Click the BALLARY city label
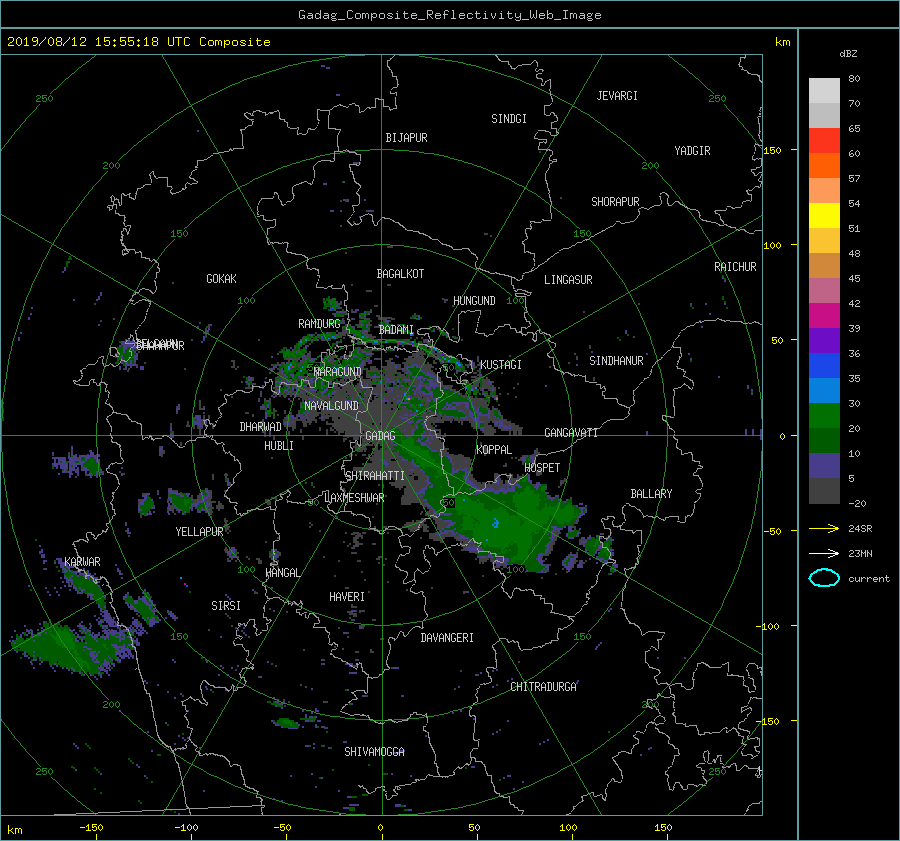Image resolution: width=900 pixels, height=841 pixels. coord(651,494)
